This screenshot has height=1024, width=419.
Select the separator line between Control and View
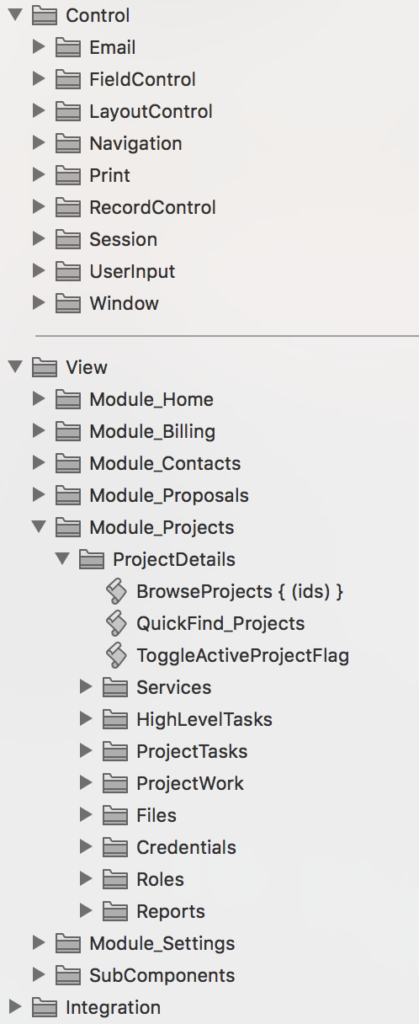click(227, 336)
